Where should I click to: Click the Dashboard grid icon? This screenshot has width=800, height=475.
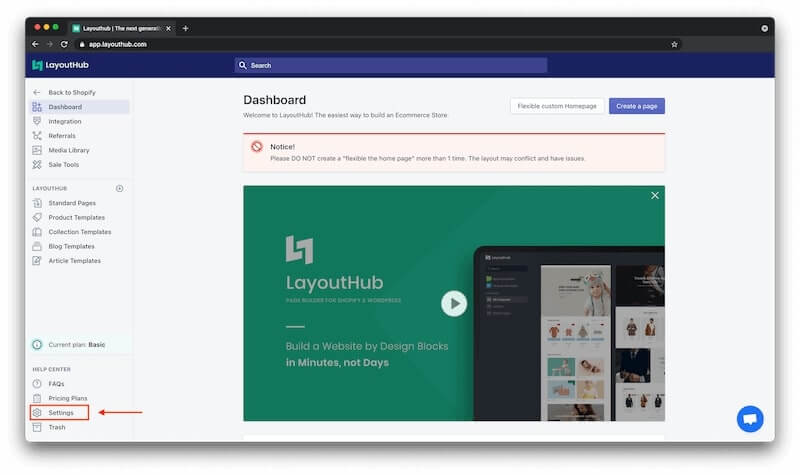point(37,107)
